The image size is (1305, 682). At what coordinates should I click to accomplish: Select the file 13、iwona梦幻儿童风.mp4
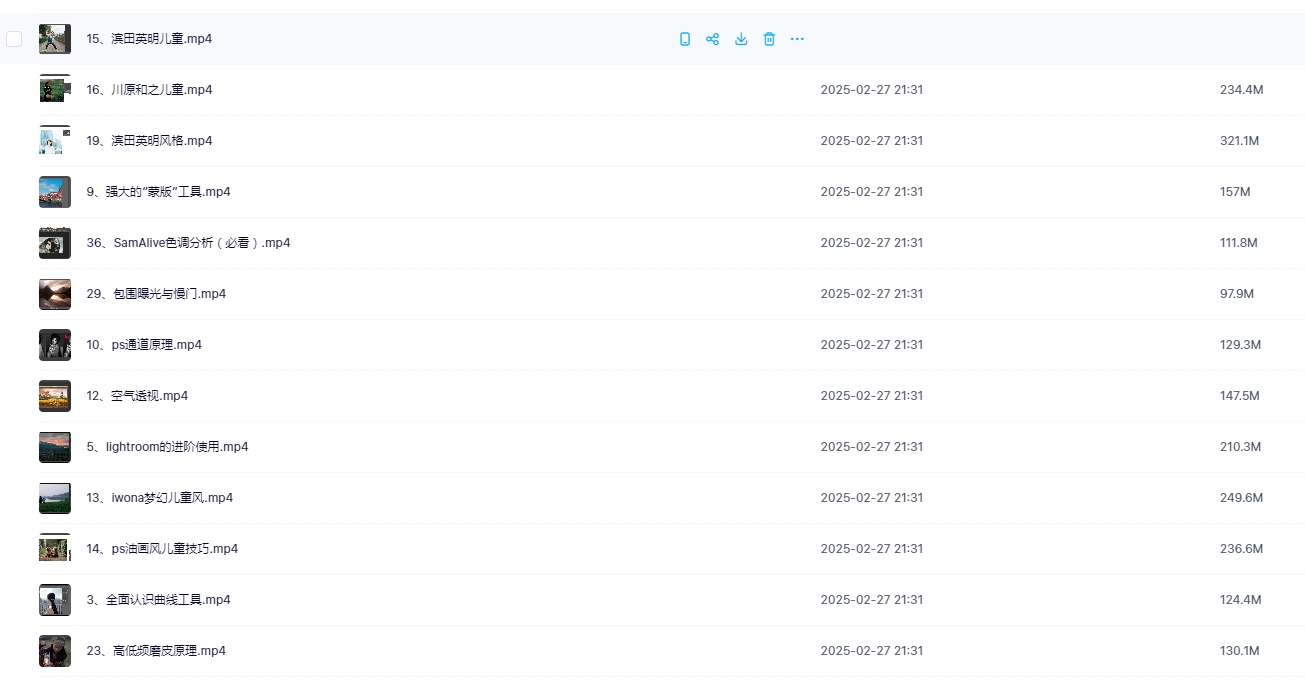click(x=159, y=498)
